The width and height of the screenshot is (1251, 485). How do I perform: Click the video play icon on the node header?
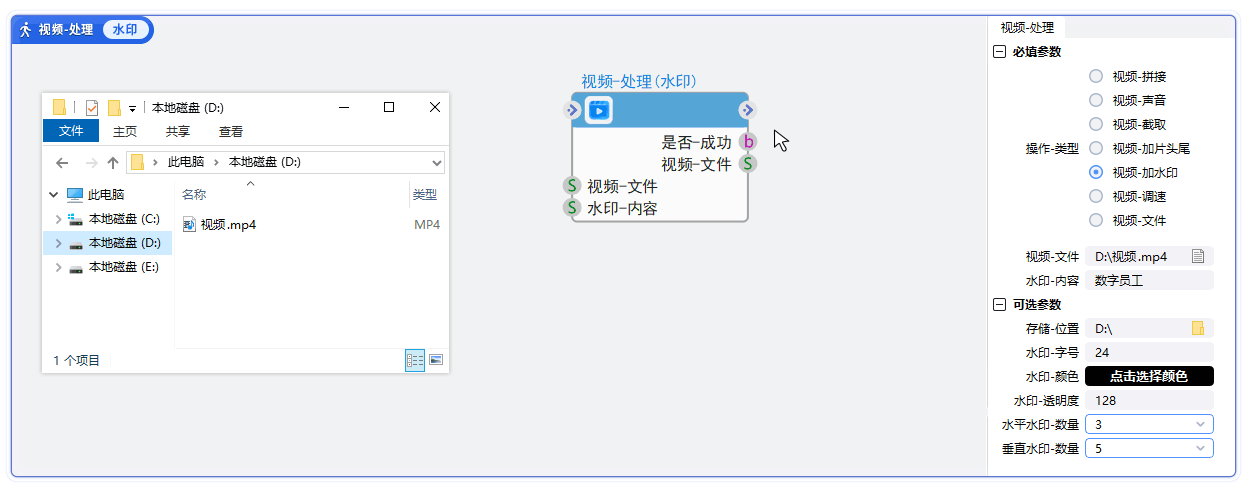point(599,110)
